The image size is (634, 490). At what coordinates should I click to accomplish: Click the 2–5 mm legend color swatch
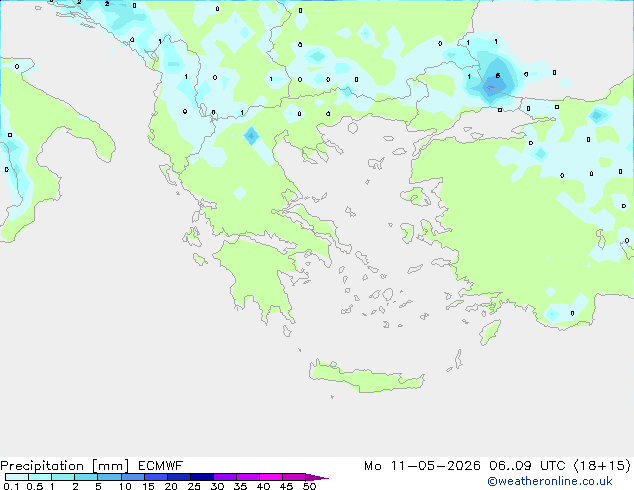coord(86,477)
